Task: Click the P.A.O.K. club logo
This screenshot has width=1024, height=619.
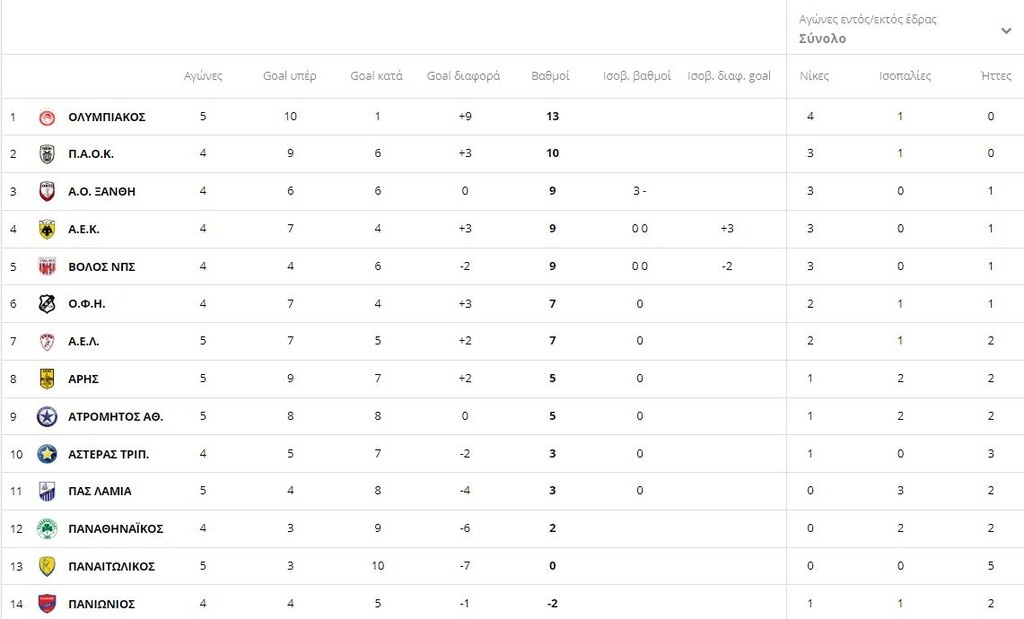Action: point(47,154)
